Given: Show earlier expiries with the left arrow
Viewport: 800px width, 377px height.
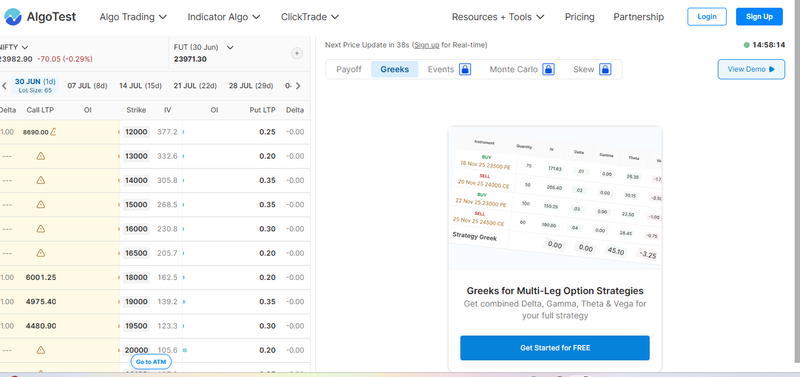Looking at the screenshot, I should (x=5, y=86).
